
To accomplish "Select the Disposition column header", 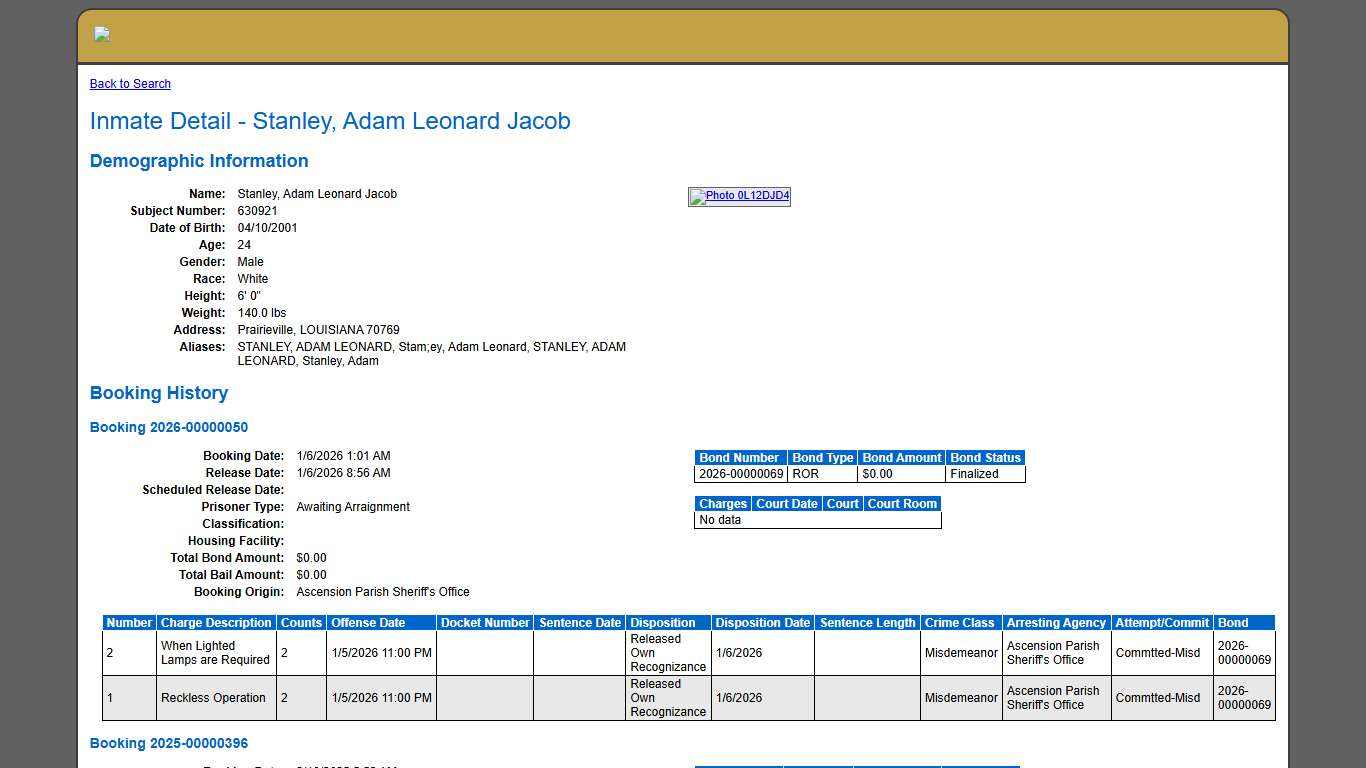I will point(666,622).
